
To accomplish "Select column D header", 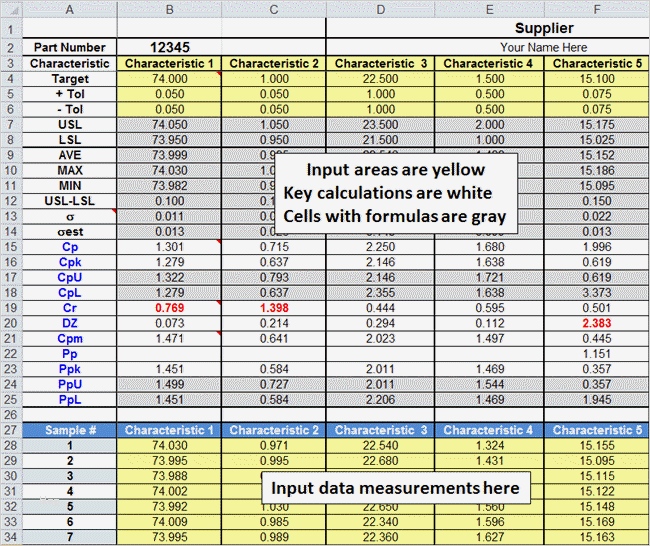I will [381, 10].
